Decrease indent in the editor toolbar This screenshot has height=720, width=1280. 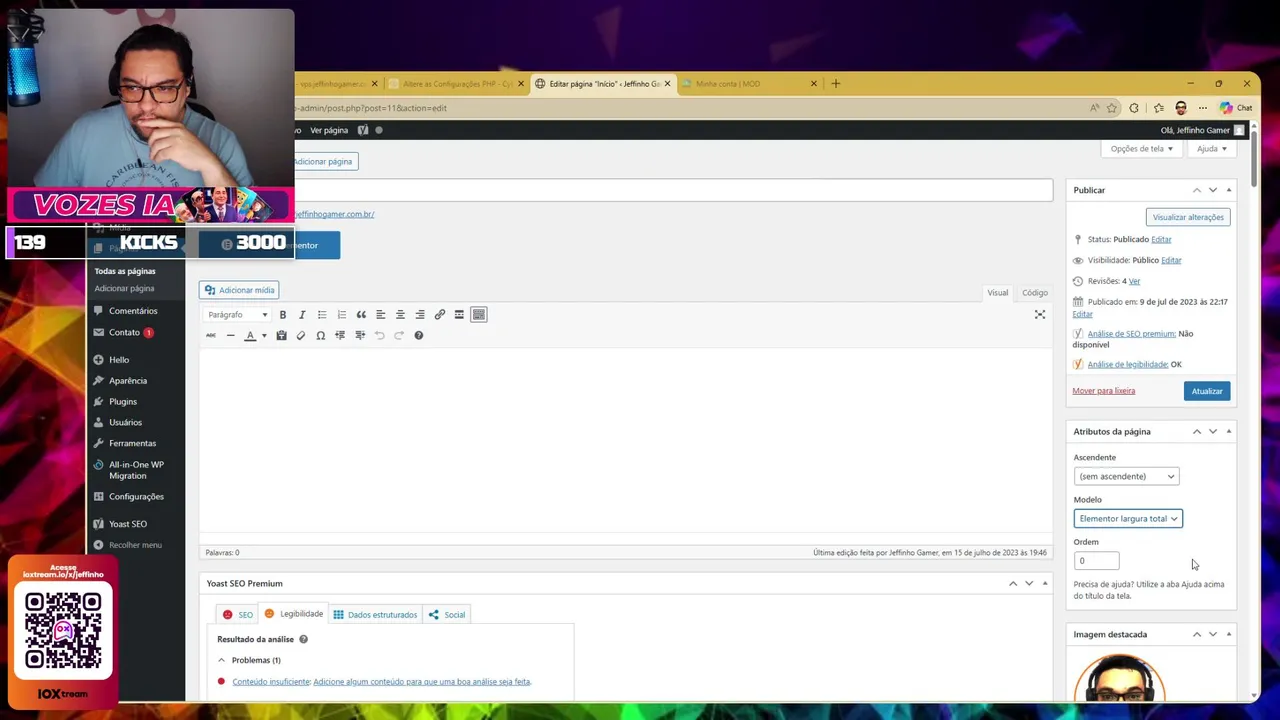(340, 335)
